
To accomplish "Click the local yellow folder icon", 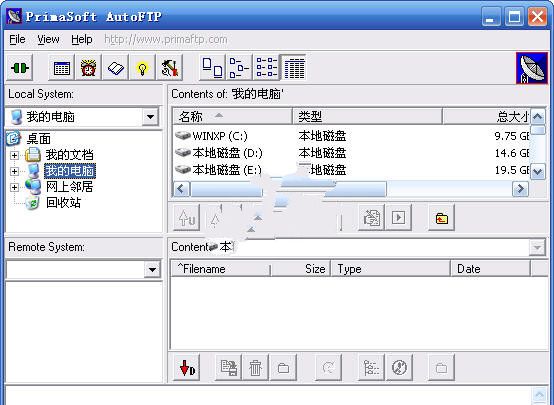I will click(x=441, y=217).
